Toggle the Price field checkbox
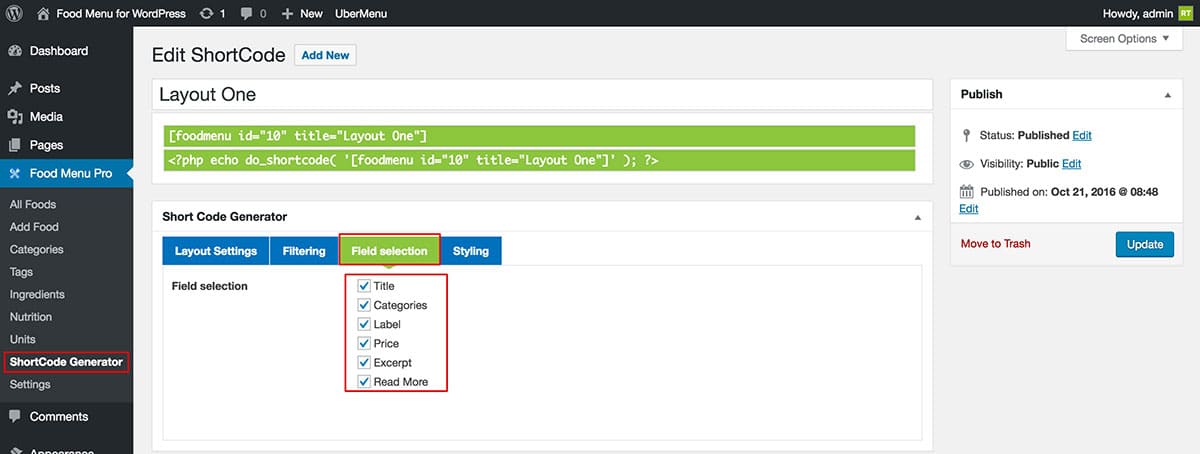Viewport: 1200px width, 454px height. (x=364, y=343)
